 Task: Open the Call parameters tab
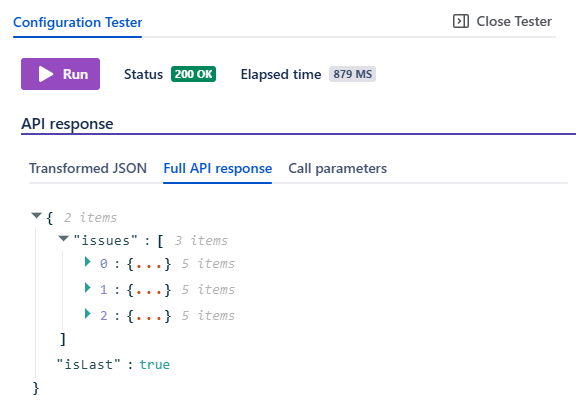point(338,168)
